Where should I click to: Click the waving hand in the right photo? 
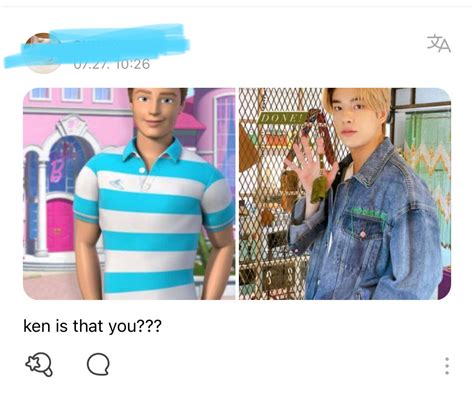pyautogui.click(x=308, y=158)
